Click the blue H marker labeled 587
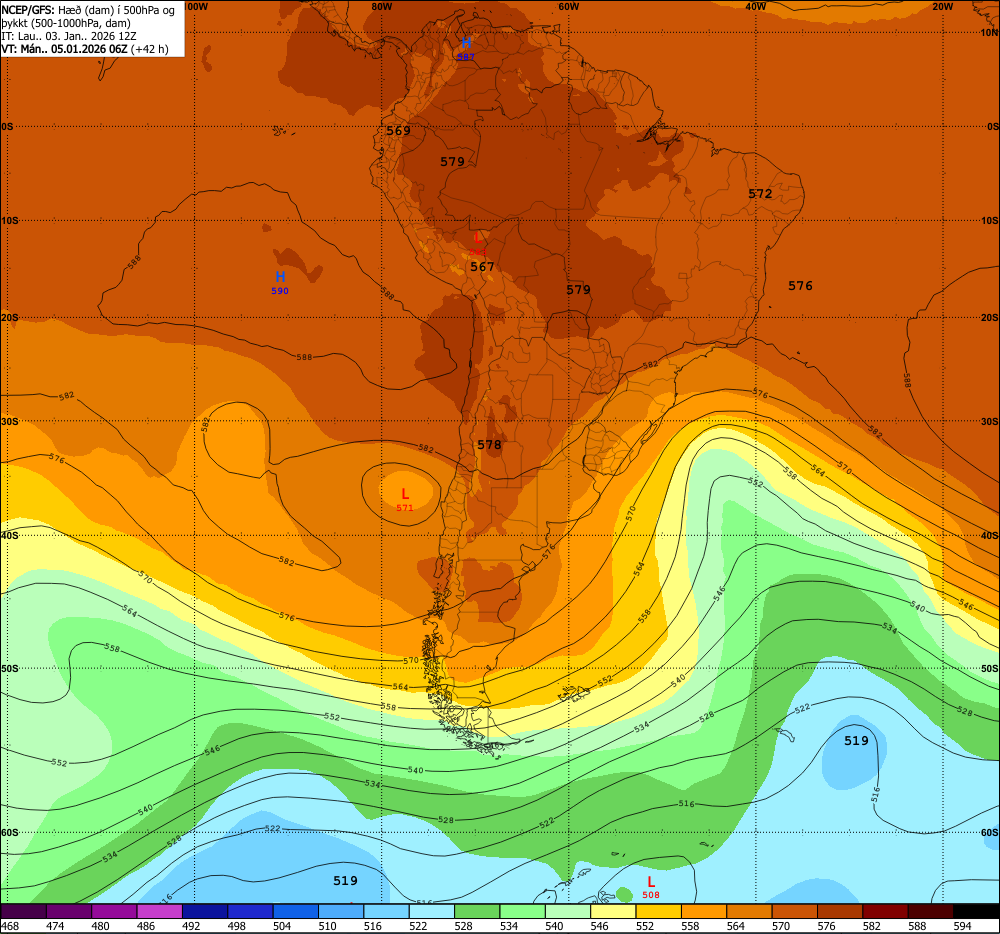 (x=466, y=43)
